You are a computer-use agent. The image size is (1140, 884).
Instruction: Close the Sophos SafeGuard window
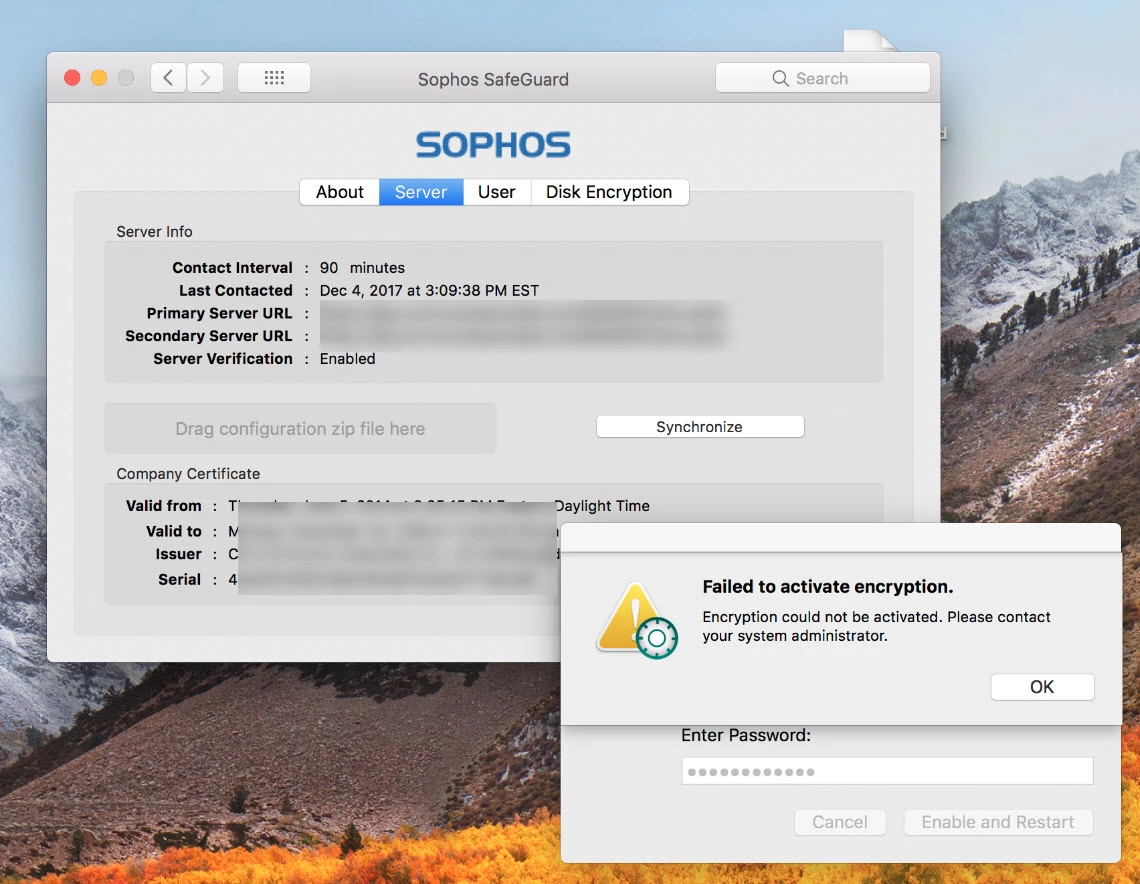(x=72, y=78)
